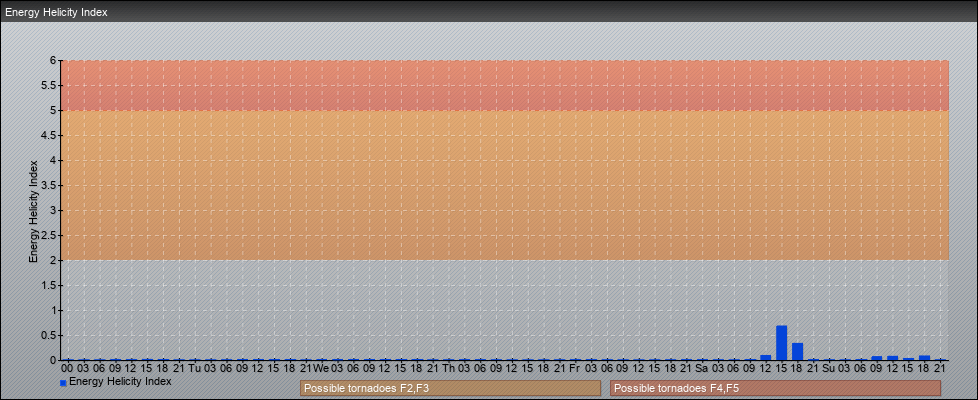This screenshot has width=978, height=400.
Task: Click the 'Su' day label on x-axis
Action: point(829,368)
